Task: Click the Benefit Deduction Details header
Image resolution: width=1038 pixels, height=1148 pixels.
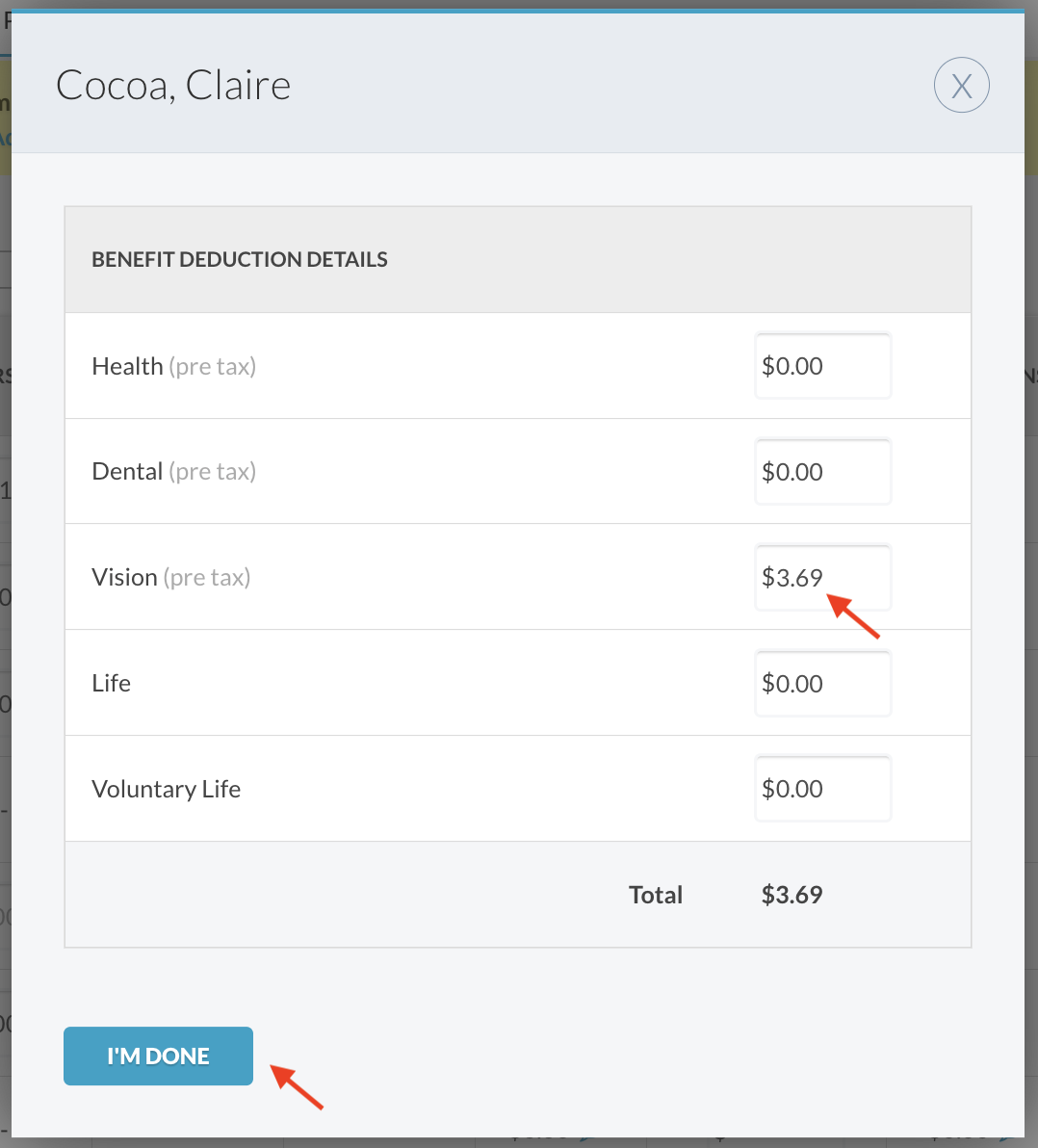Action: 240,259
